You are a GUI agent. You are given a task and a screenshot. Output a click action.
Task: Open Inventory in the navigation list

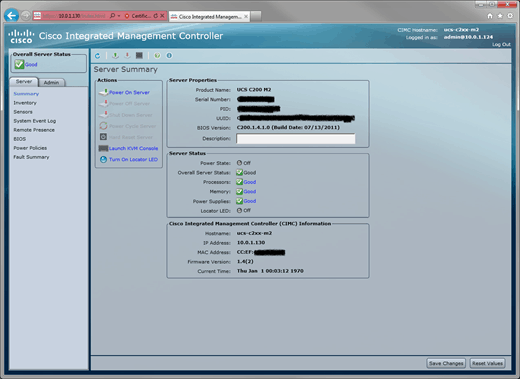[x=25, y=103]
